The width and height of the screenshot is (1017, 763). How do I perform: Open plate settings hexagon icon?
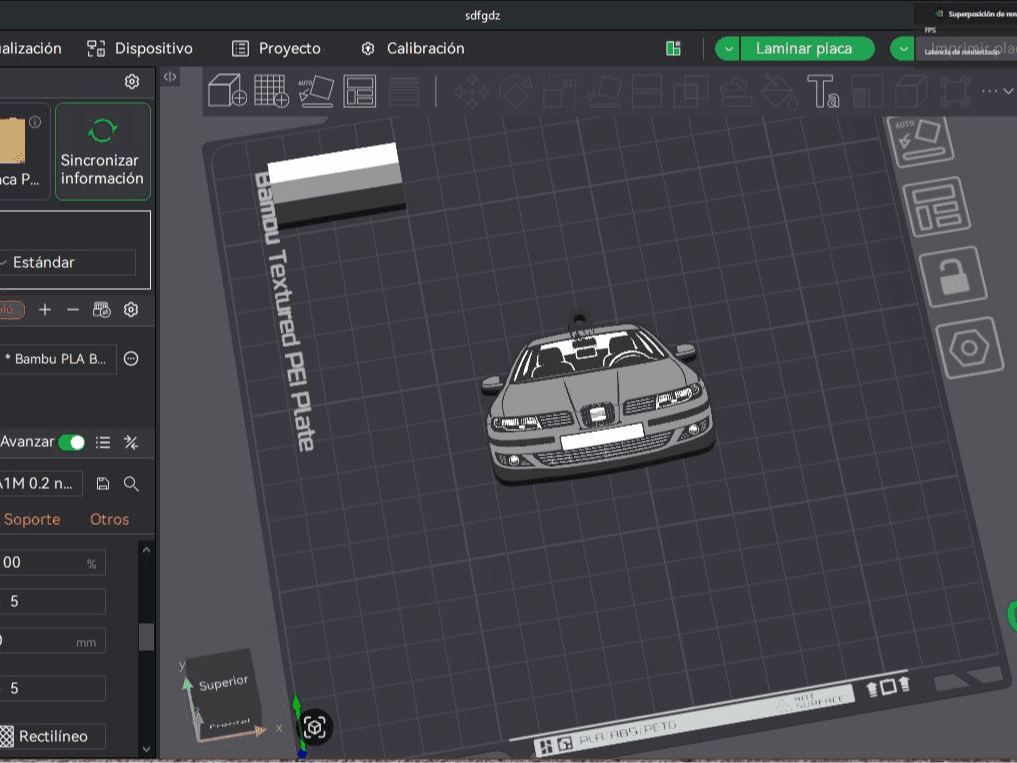coord(969,348)
